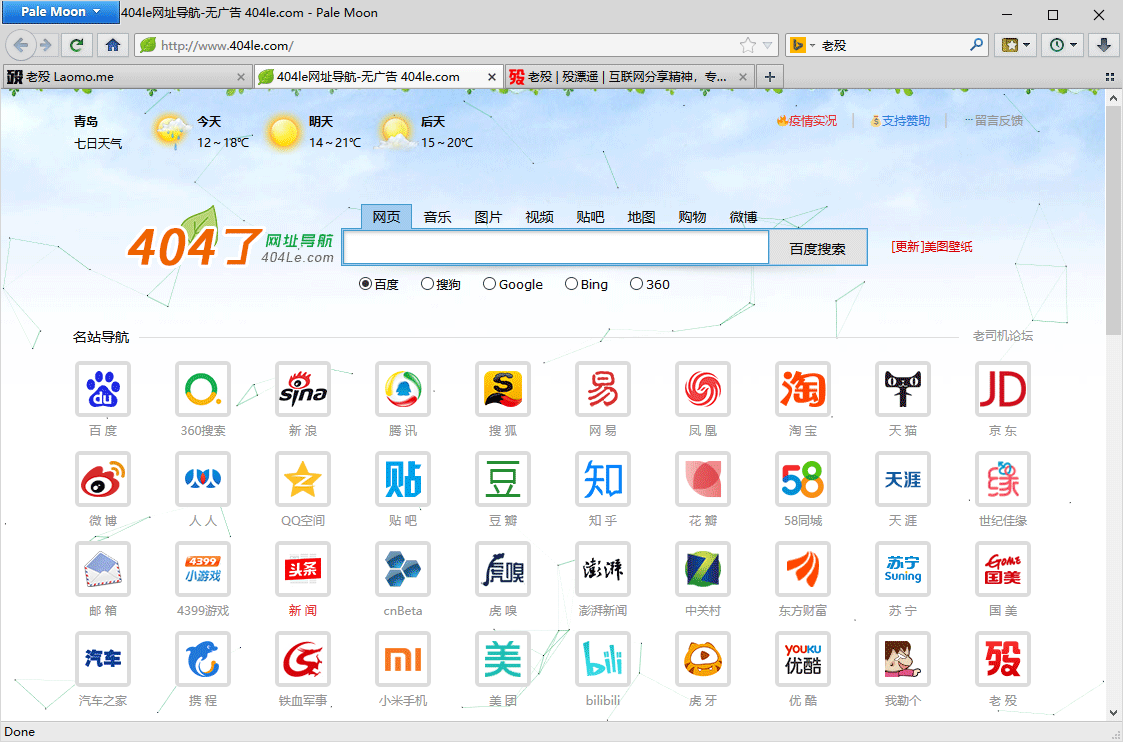Image resolution: width=1123 pixels, height=742 pixels.
Task: Open the history clock dropdown button
Action: [x=1062, y=45]
